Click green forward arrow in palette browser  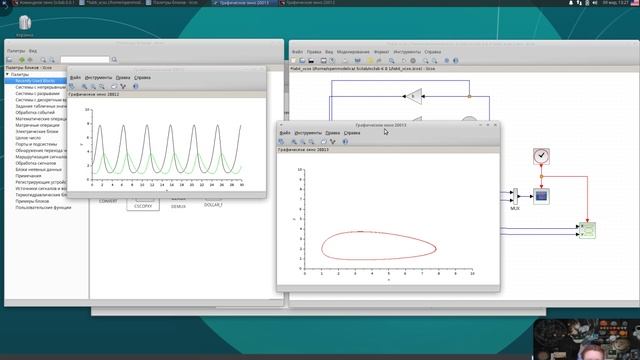[21, 60]
